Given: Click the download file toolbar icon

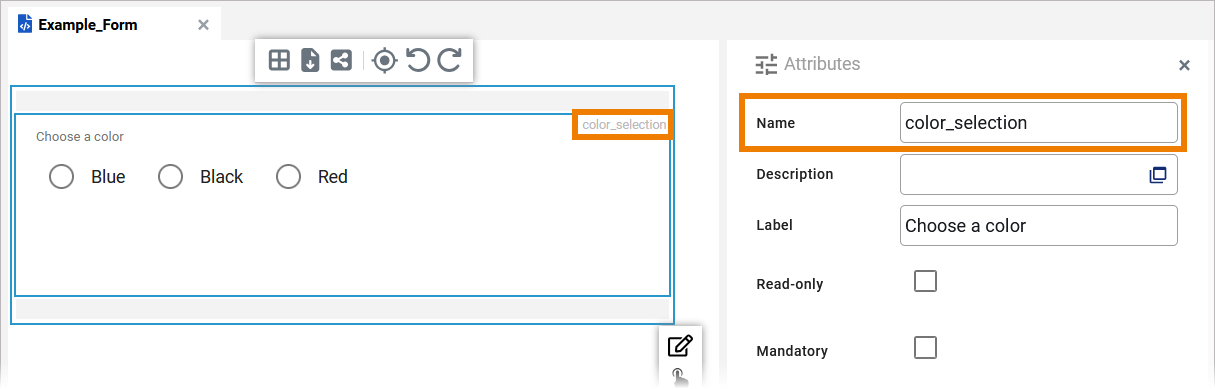Looking at the screenshot, I should pyautogui.click(x=310, y=61).
